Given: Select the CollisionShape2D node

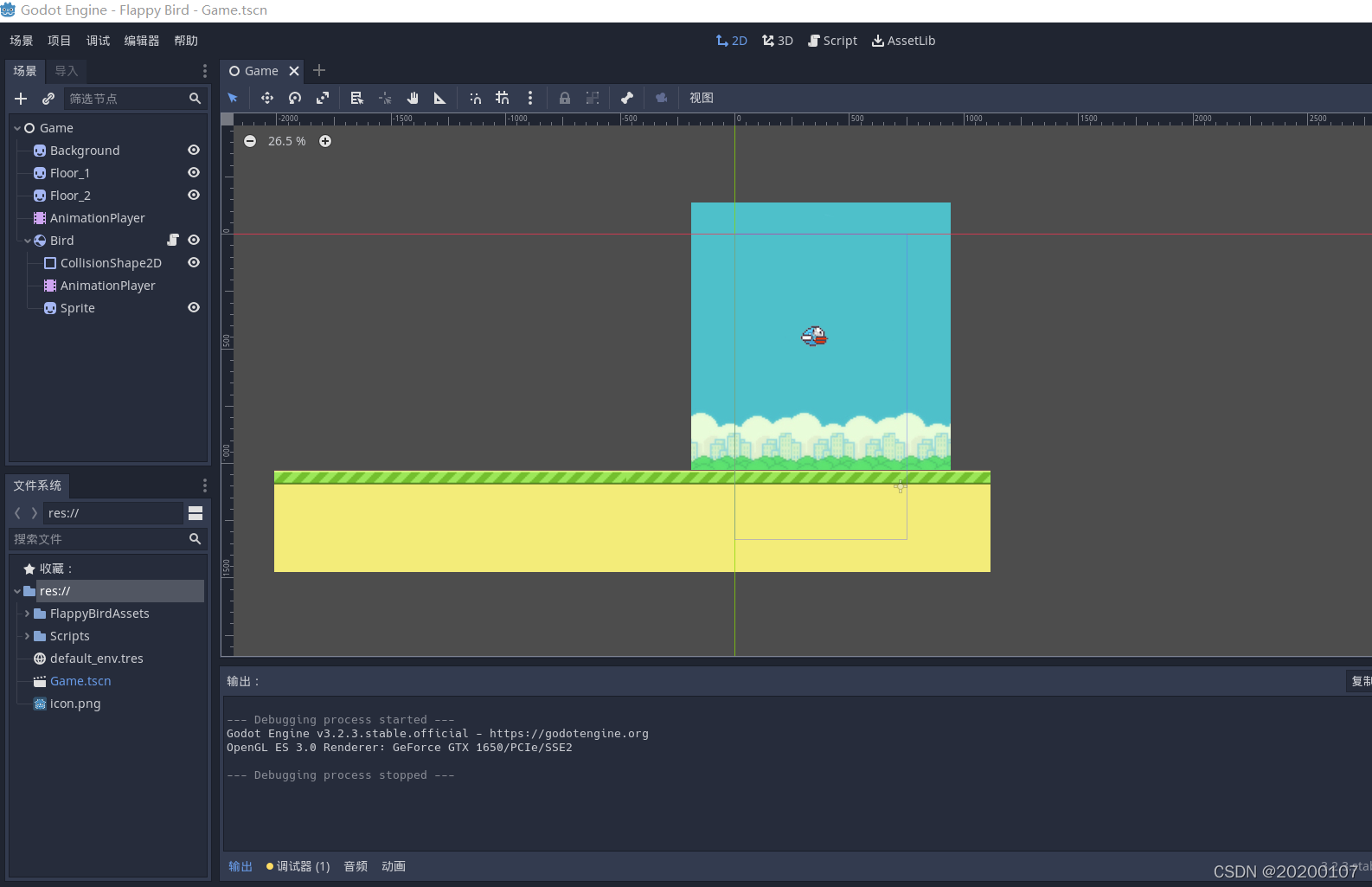Looking at the screenshot, I should point(111,263).
